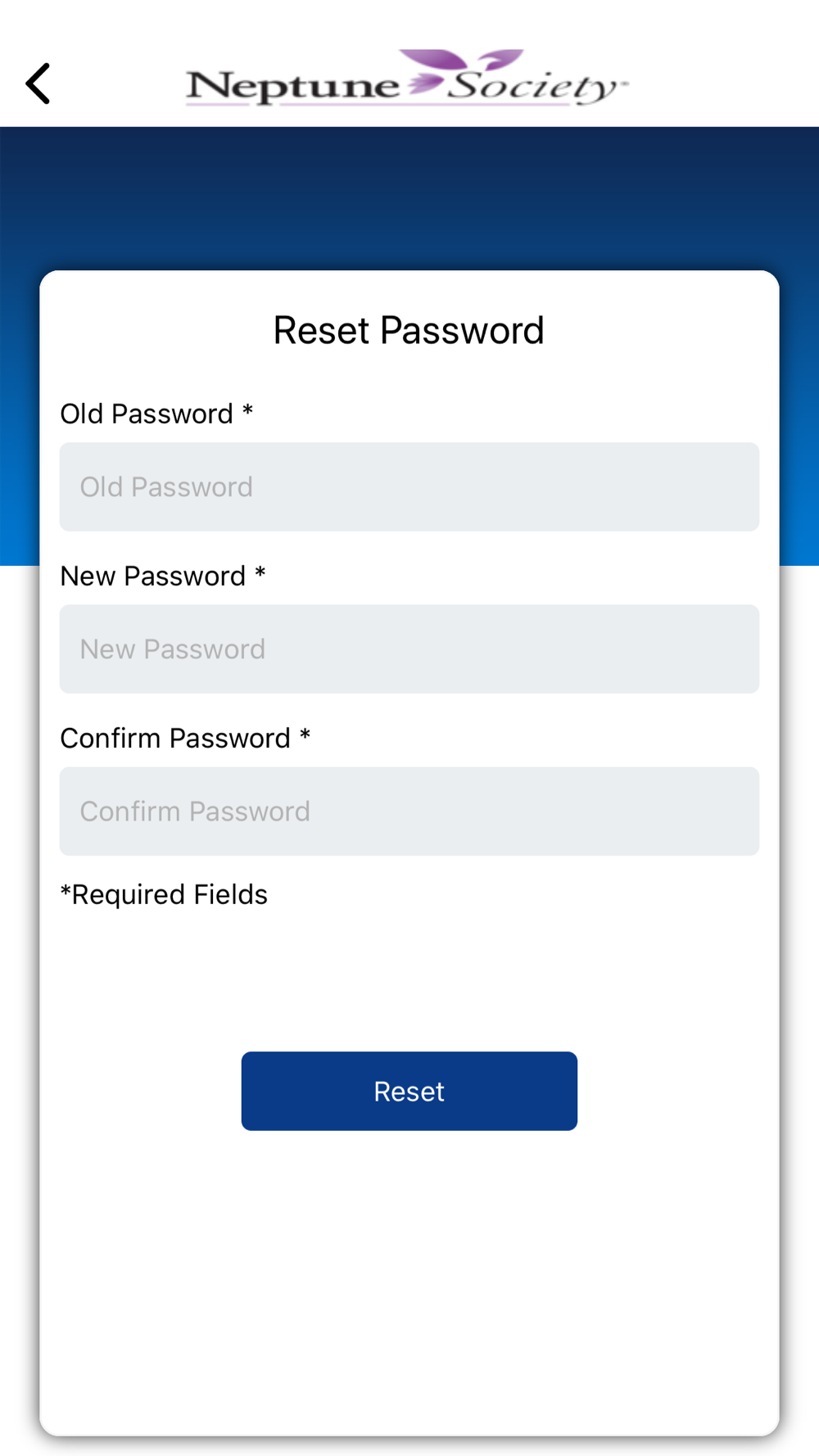
Task: Focus the New Password input field
Action: 409,649
